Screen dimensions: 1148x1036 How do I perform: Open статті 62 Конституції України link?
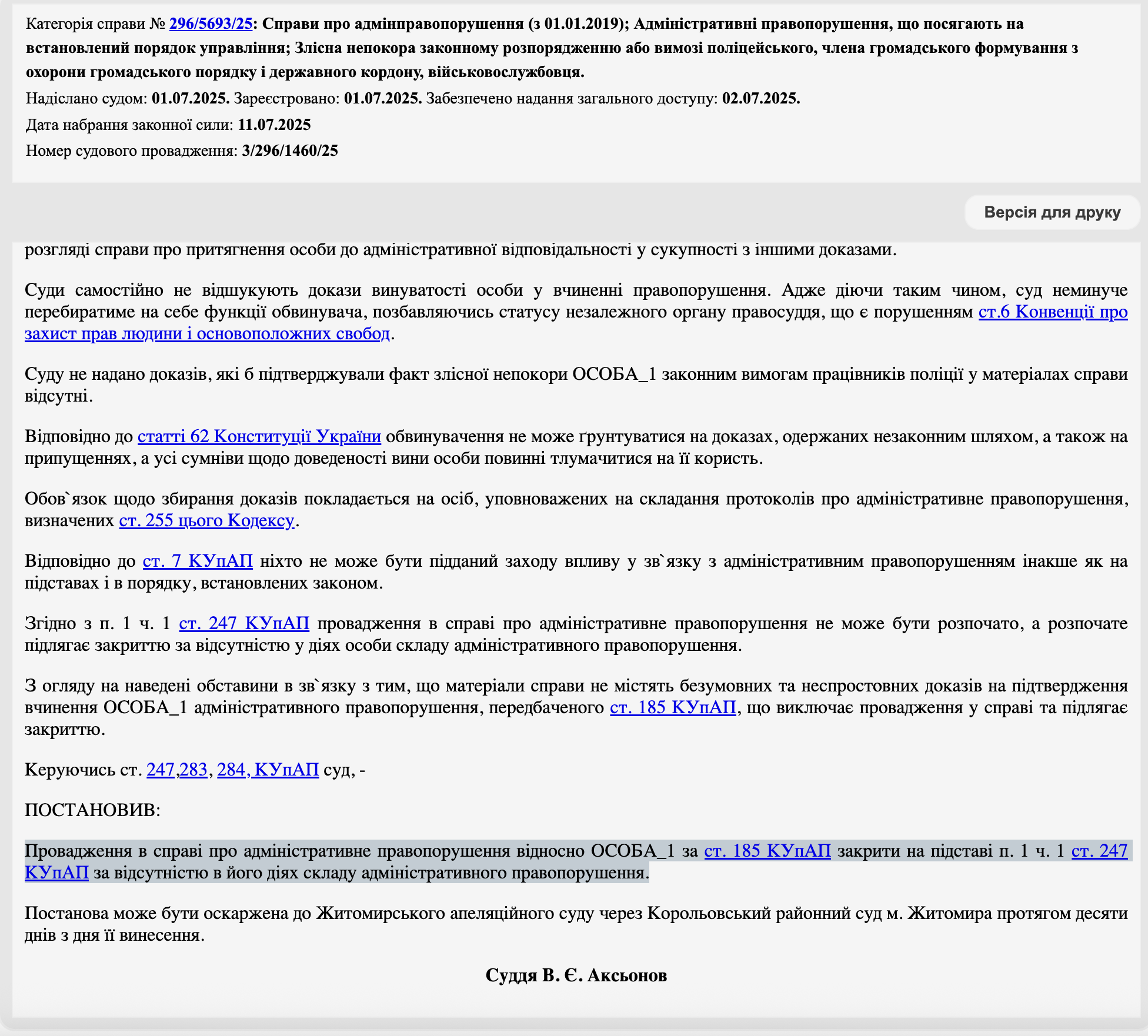click(259, 437)
